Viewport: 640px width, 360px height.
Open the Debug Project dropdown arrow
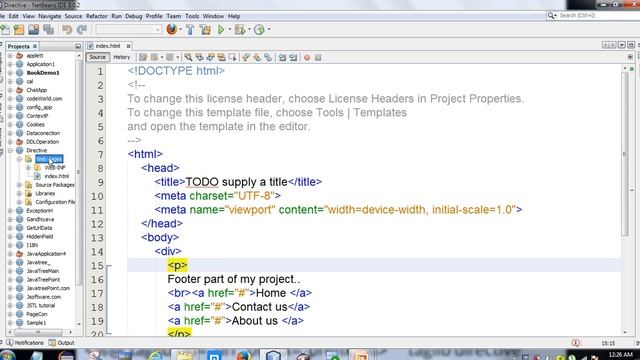pyautogui.click(x=249, y=29)
